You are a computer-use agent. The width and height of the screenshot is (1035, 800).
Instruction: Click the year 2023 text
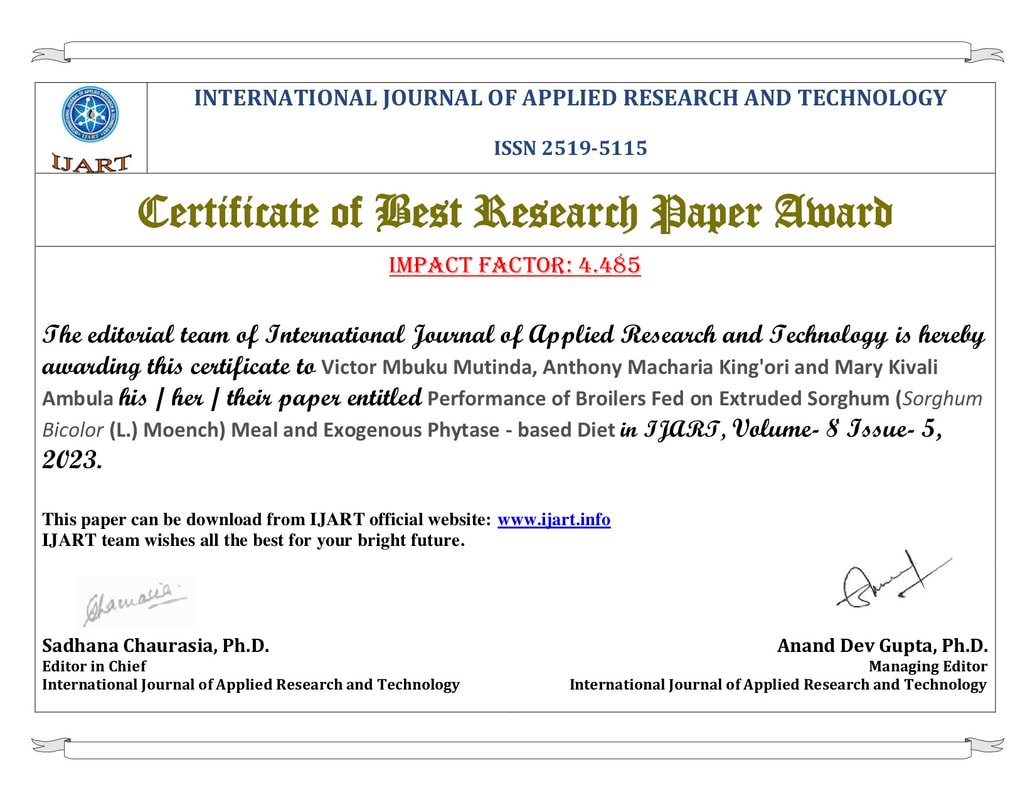[72, 460]
